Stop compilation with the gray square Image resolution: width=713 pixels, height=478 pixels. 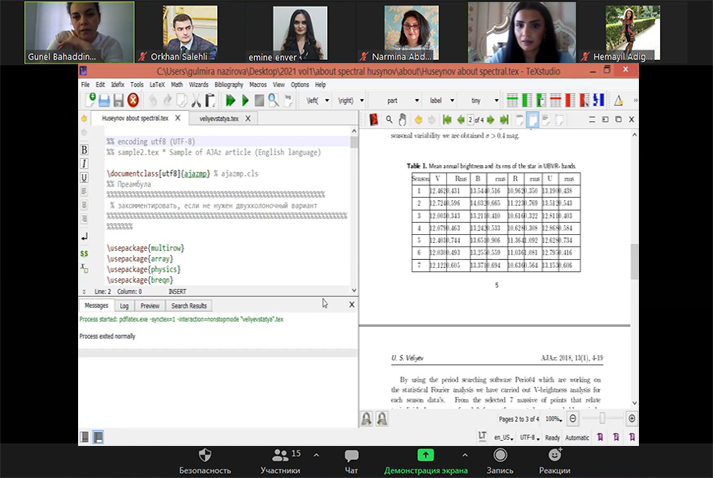259,100
